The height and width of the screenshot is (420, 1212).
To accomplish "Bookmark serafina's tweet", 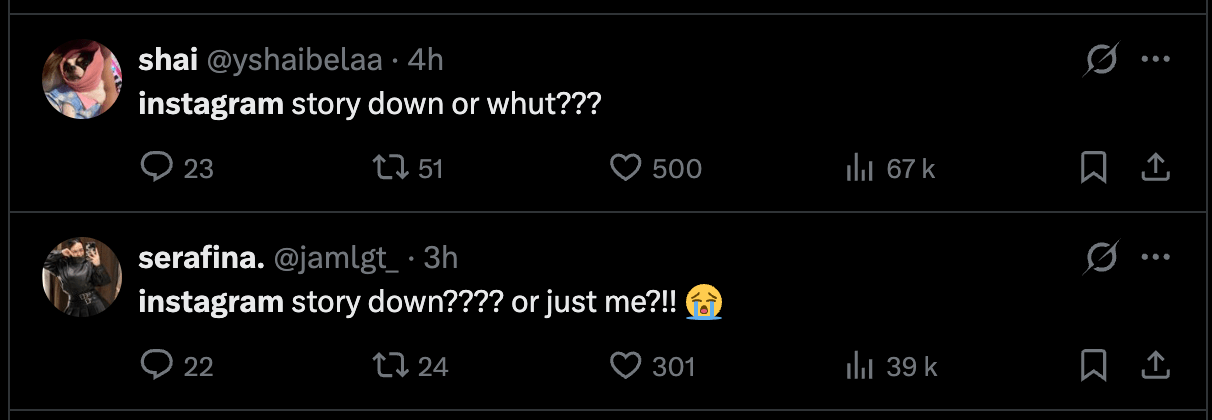I will point(1094,366).
